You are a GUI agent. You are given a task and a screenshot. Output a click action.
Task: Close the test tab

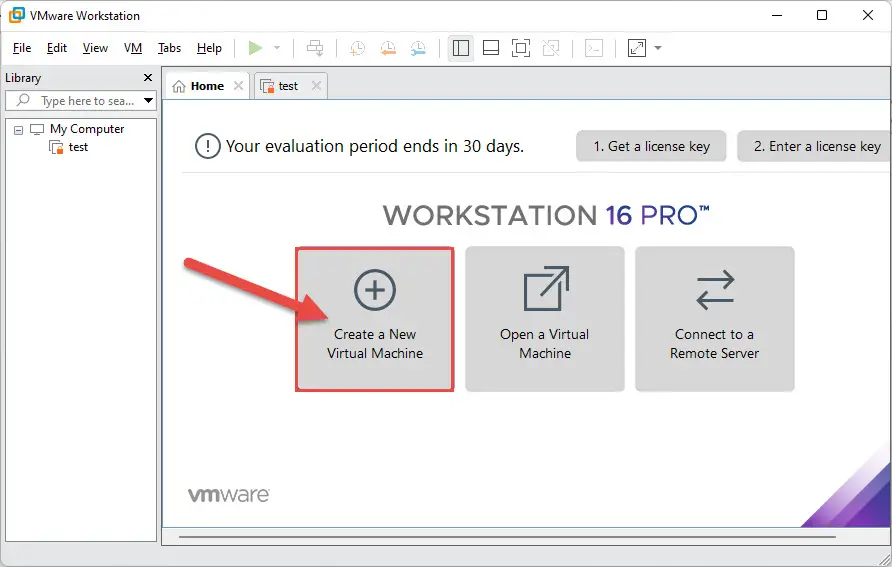pos(316,86)
